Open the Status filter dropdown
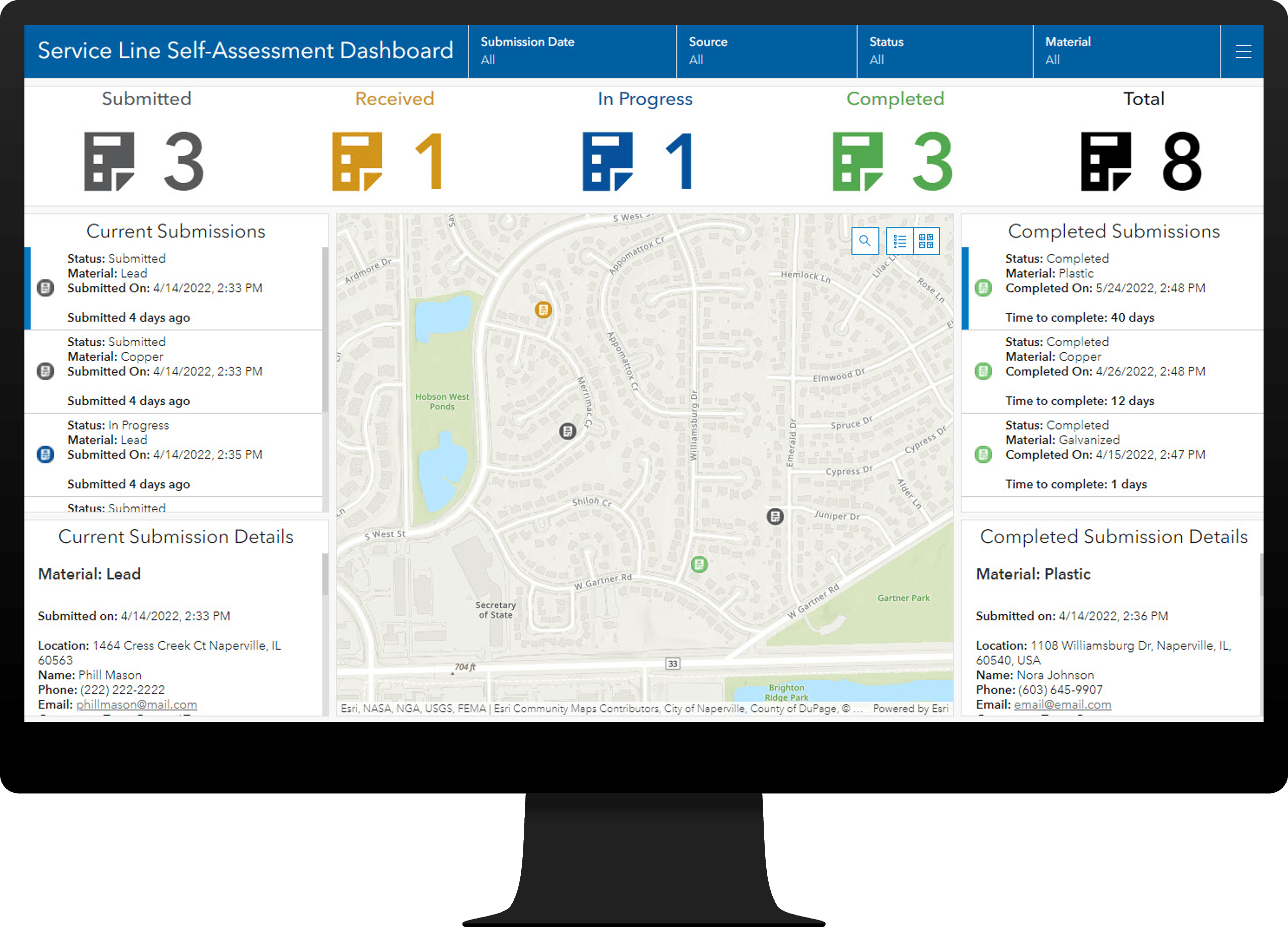Viewport: 1288px width, 927px height. [944, 51]
